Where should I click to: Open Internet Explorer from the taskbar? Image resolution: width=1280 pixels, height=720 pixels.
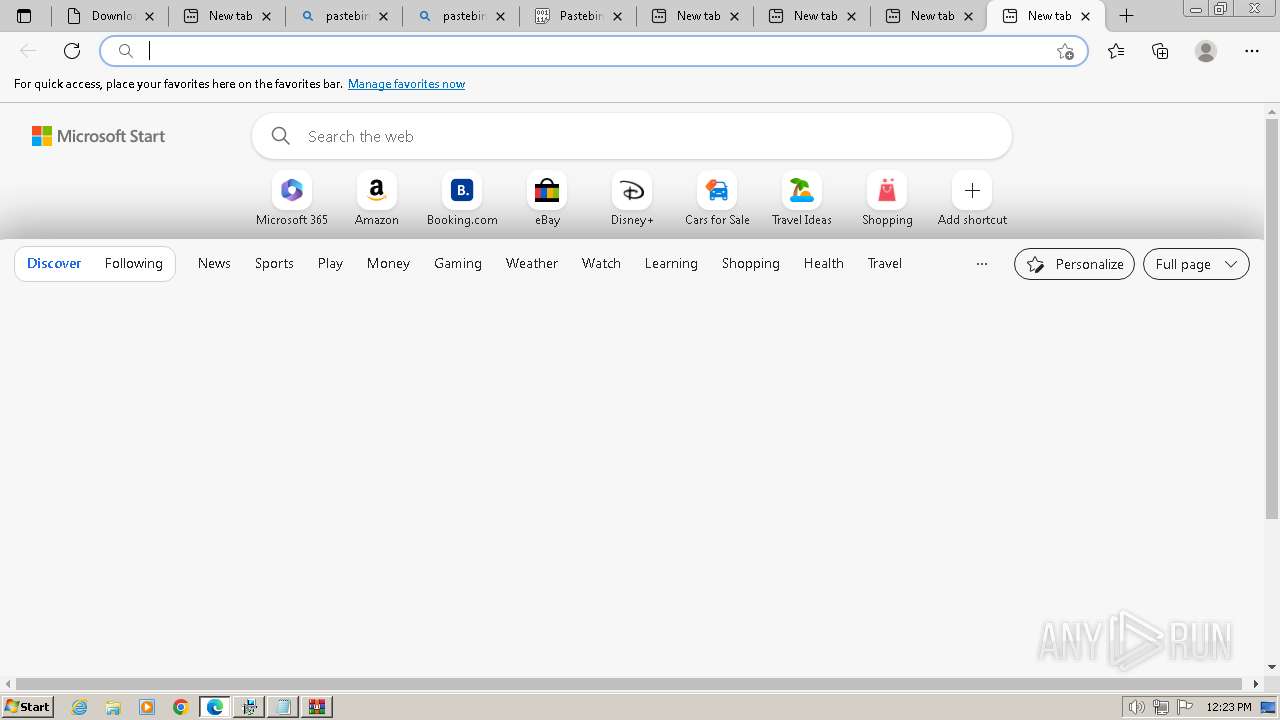[x=80, y=707]
